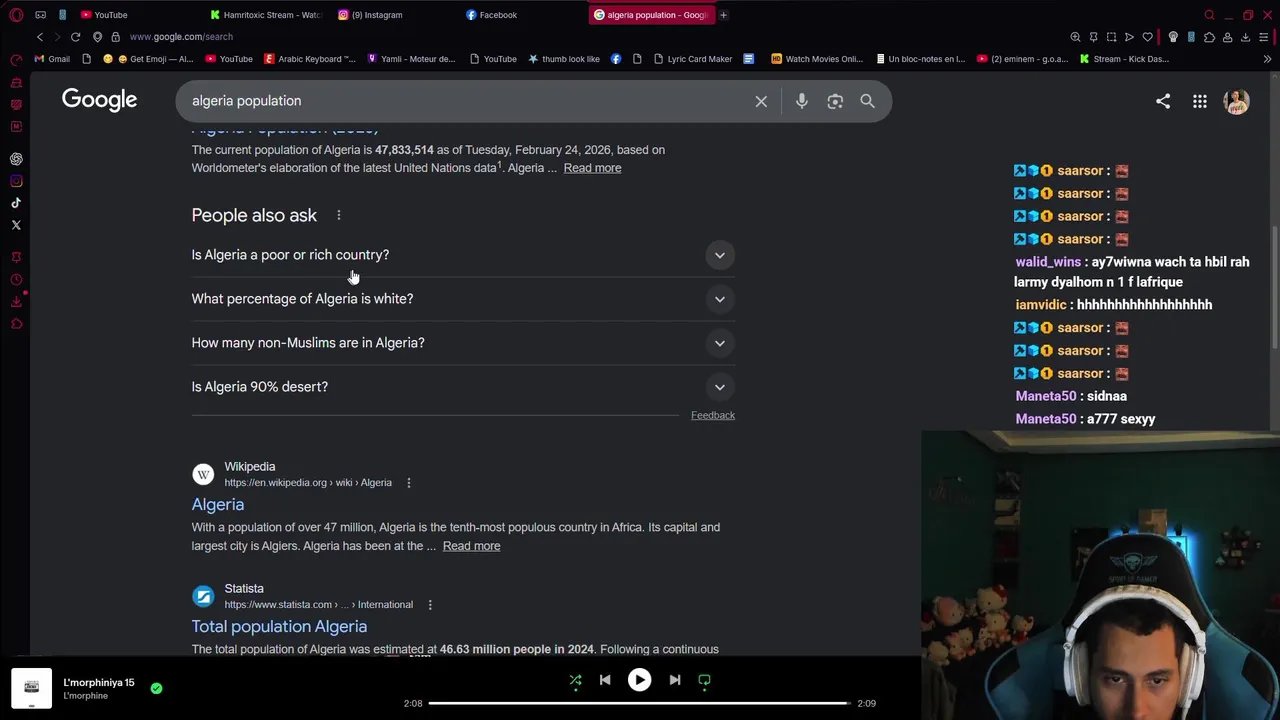Viewport: 1280px width, 720px height.
Task: Open the Get Emoji bookmark
Action: point(148,59)
